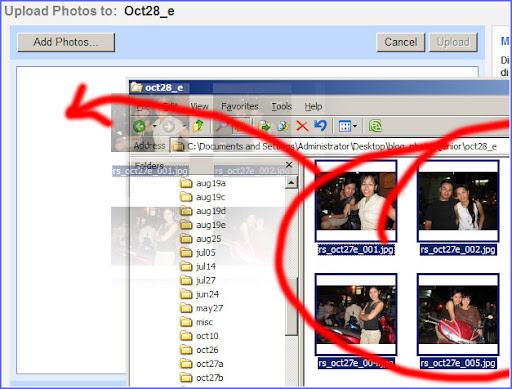Close the Folders pane
This screenshot has width=512, height=389.
pos(289,165)
